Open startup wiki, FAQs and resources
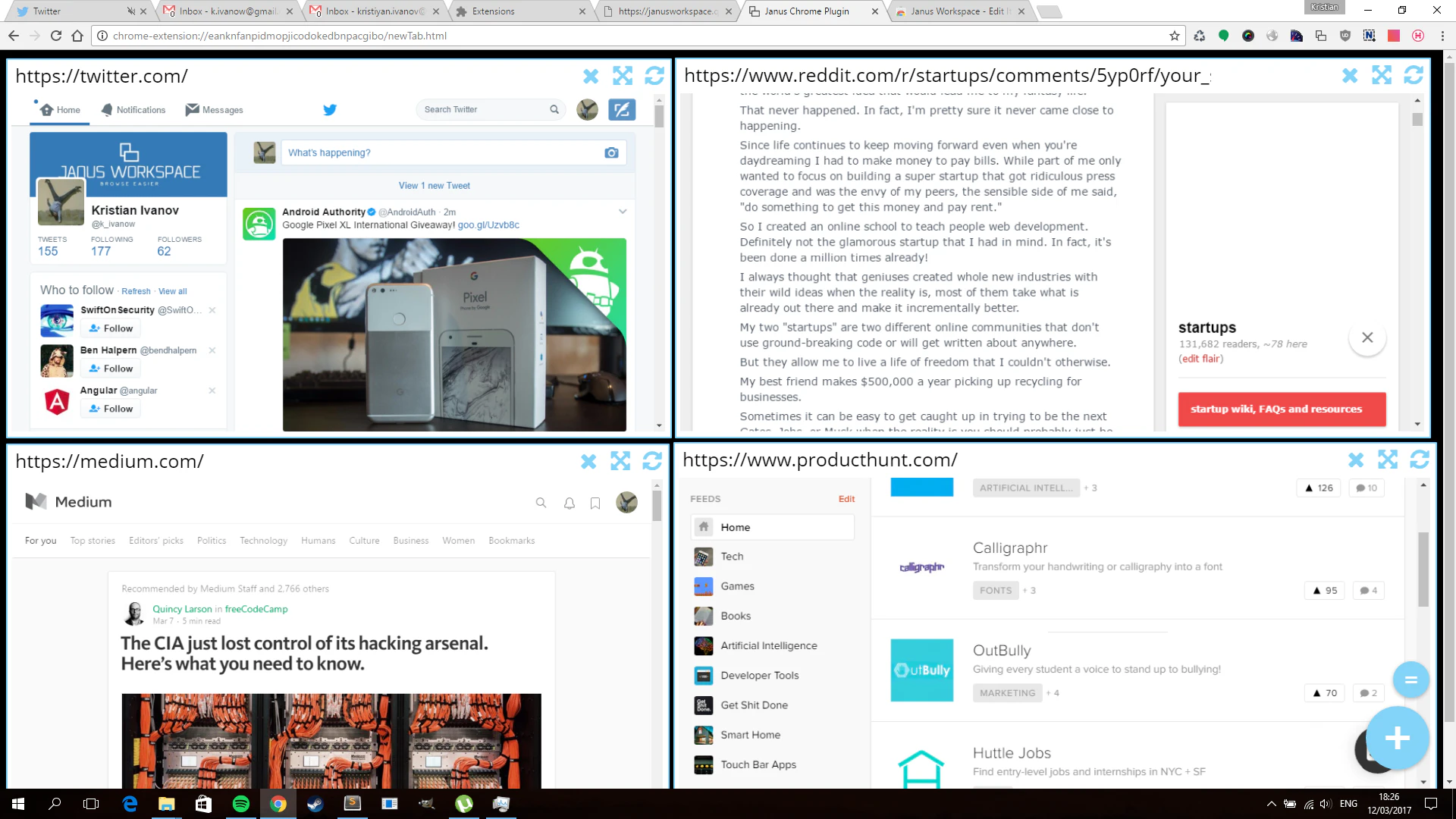The image size is (1456, 819). [1281, 409]
